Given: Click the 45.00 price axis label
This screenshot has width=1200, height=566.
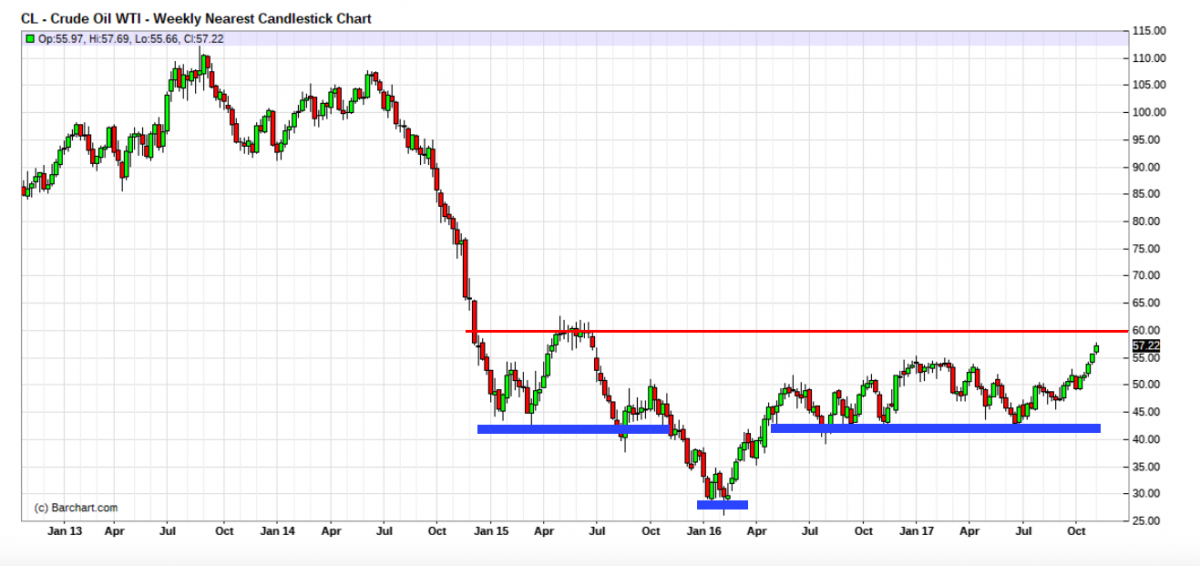Looking at the screenshot, I should click(x=1146, y=412).
